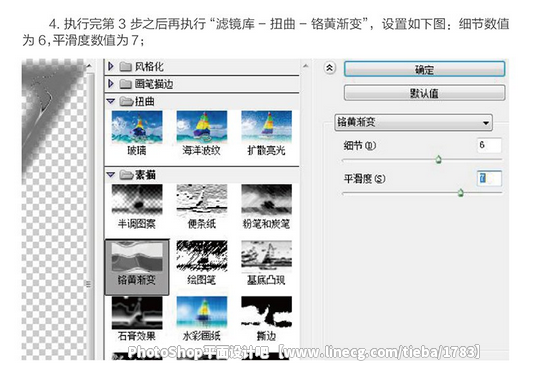Image resolution: width=536 pixels, height=371 pixels.
Task: Adjust the 平滑度 slider handle
Action: [460, 193]
